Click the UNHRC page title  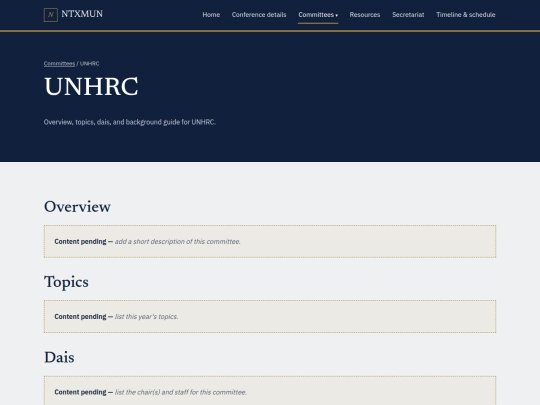click(x=91, y=86)
